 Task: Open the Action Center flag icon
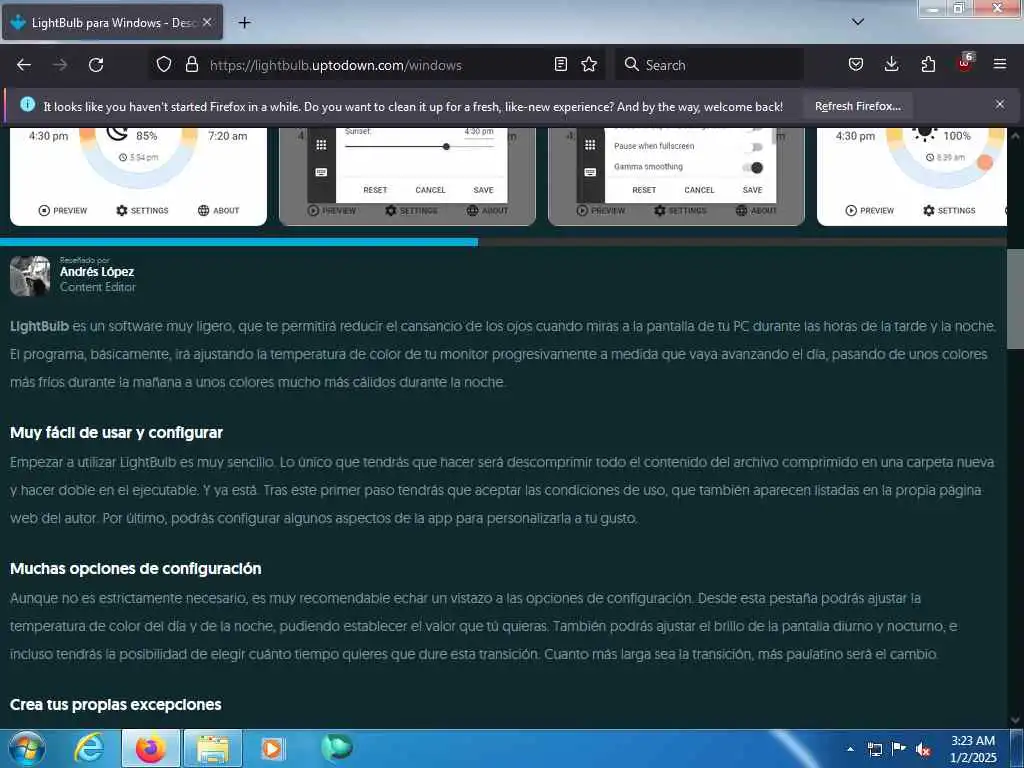click(x=899, y=748)
